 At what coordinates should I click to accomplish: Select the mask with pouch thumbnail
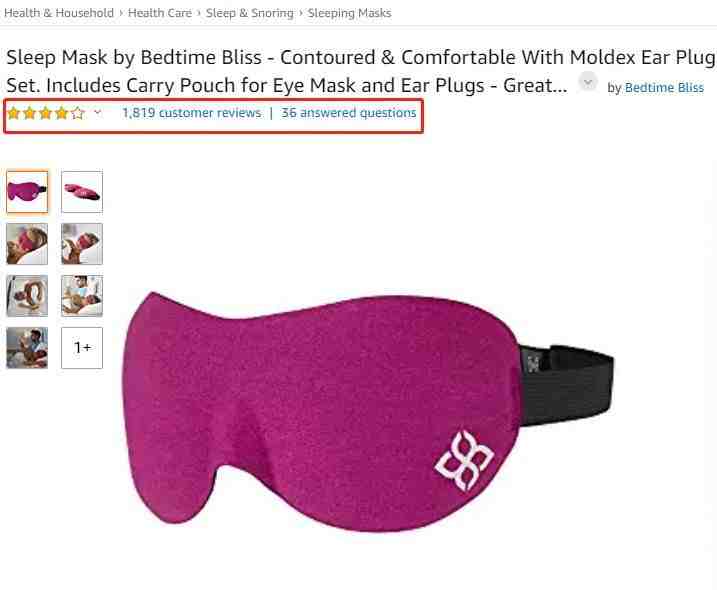(x=82, y=192)
